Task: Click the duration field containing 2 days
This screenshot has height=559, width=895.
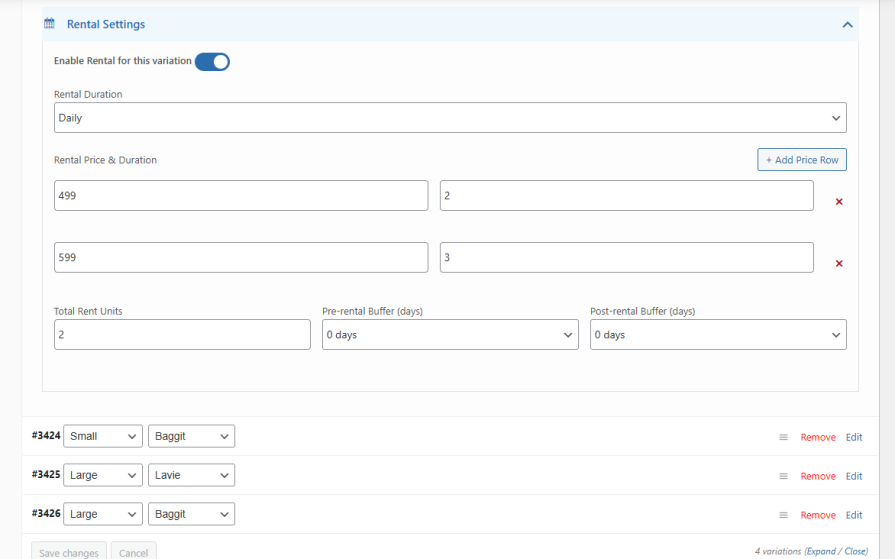Action: coord(627,195)
